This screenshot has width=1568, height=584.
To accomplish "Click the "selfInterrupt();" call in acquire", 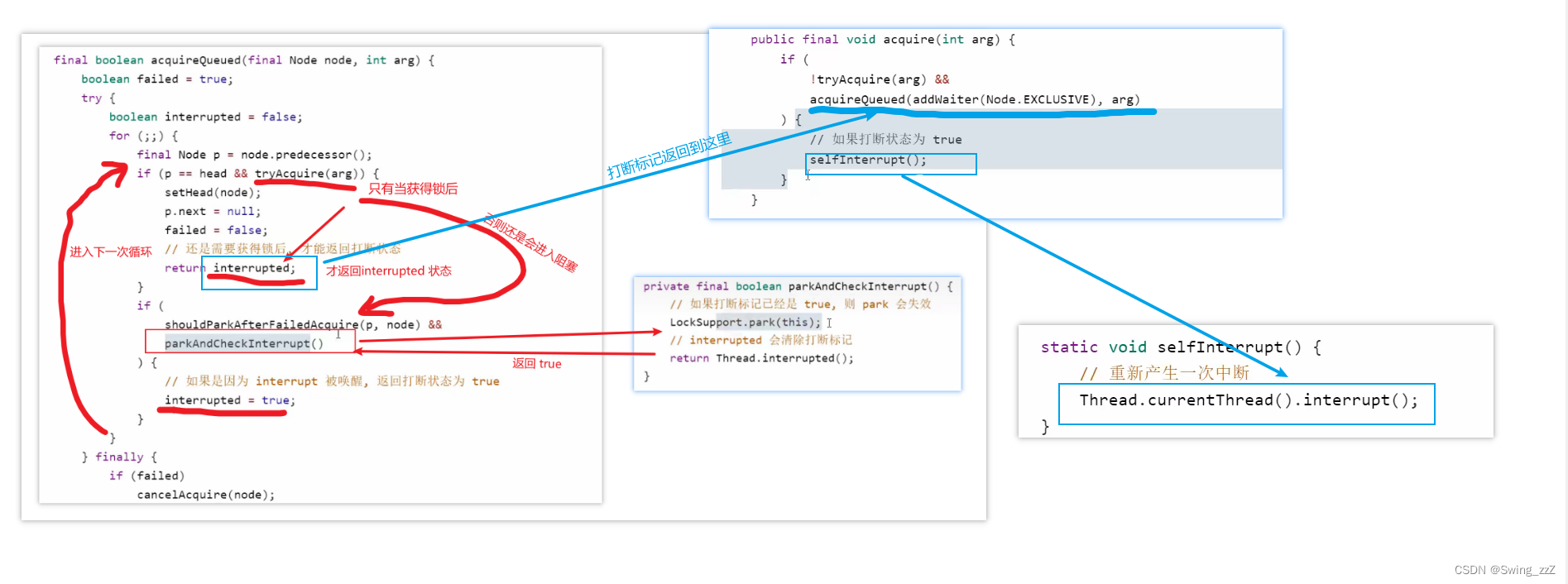I will point(868,160).
